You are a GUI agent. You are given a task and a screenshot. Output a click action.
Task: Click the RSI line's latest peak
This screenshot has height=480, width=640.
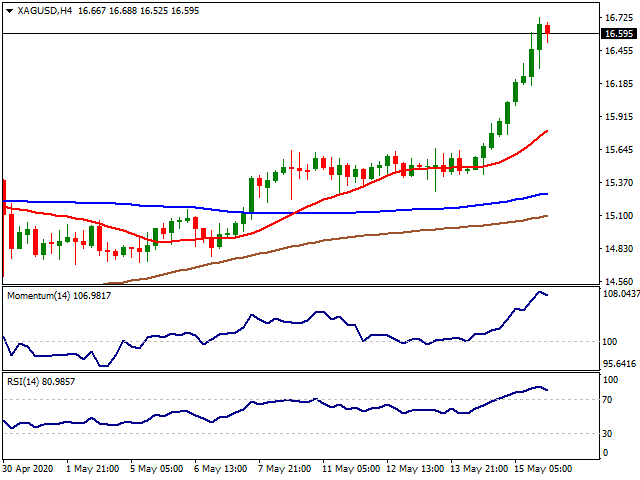pyautogui.click(x=539, y=387)
